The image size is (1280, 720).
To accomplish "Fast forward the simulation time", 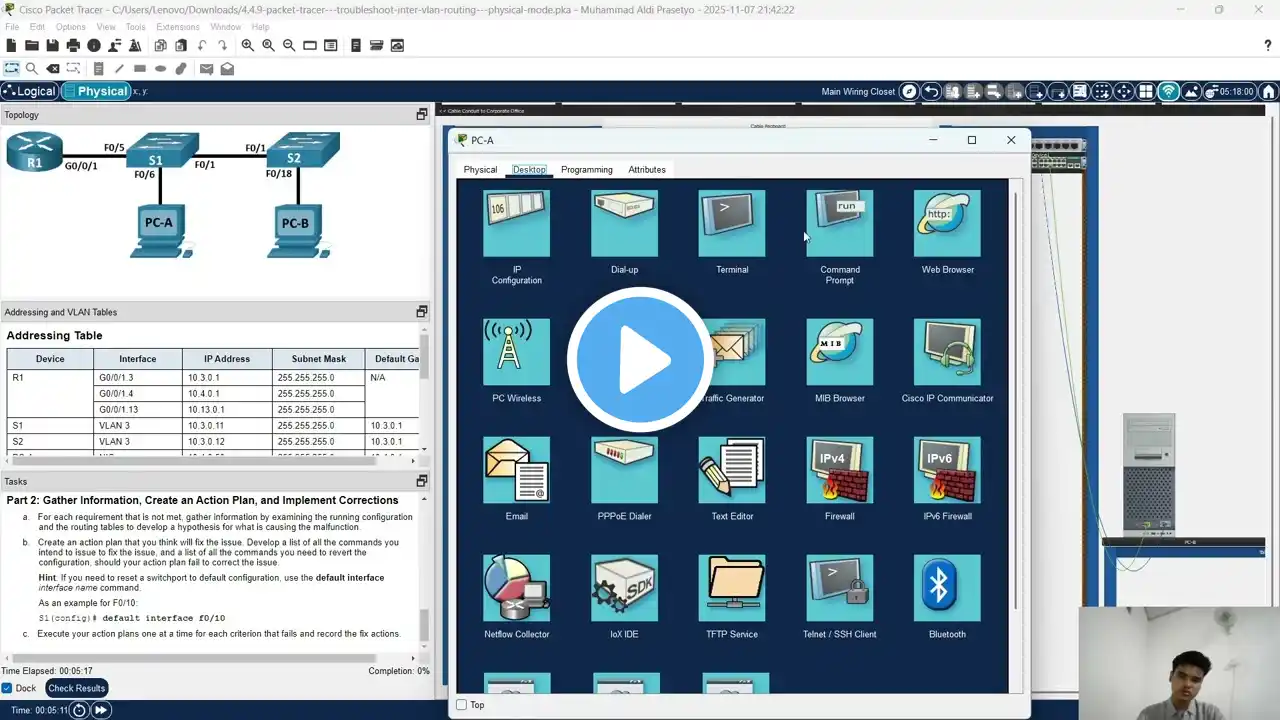I will point(101,710).
